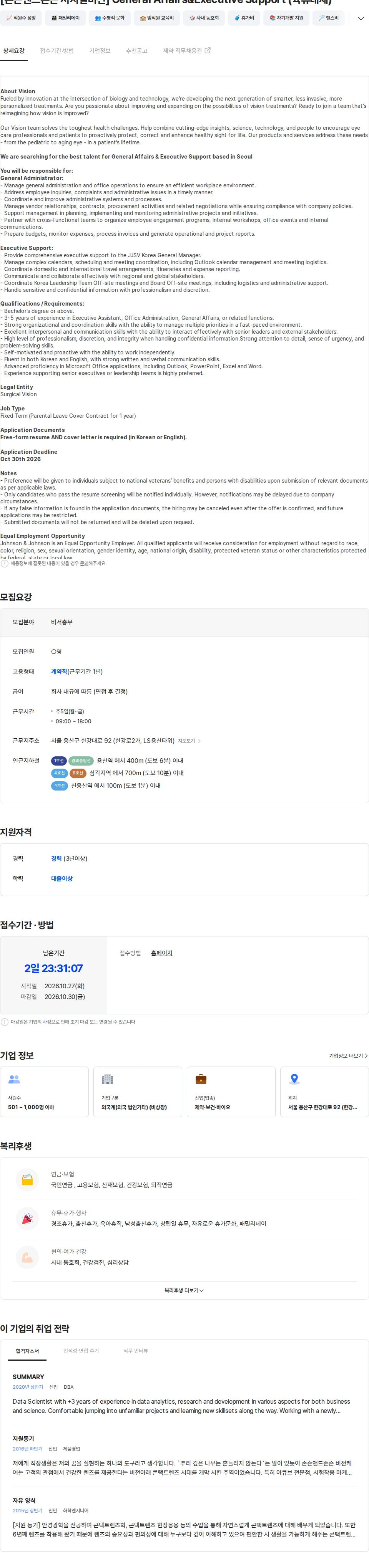Open the 지도보기 map link
Viewport: 369px width, 1568px height.
coord(186,741)
